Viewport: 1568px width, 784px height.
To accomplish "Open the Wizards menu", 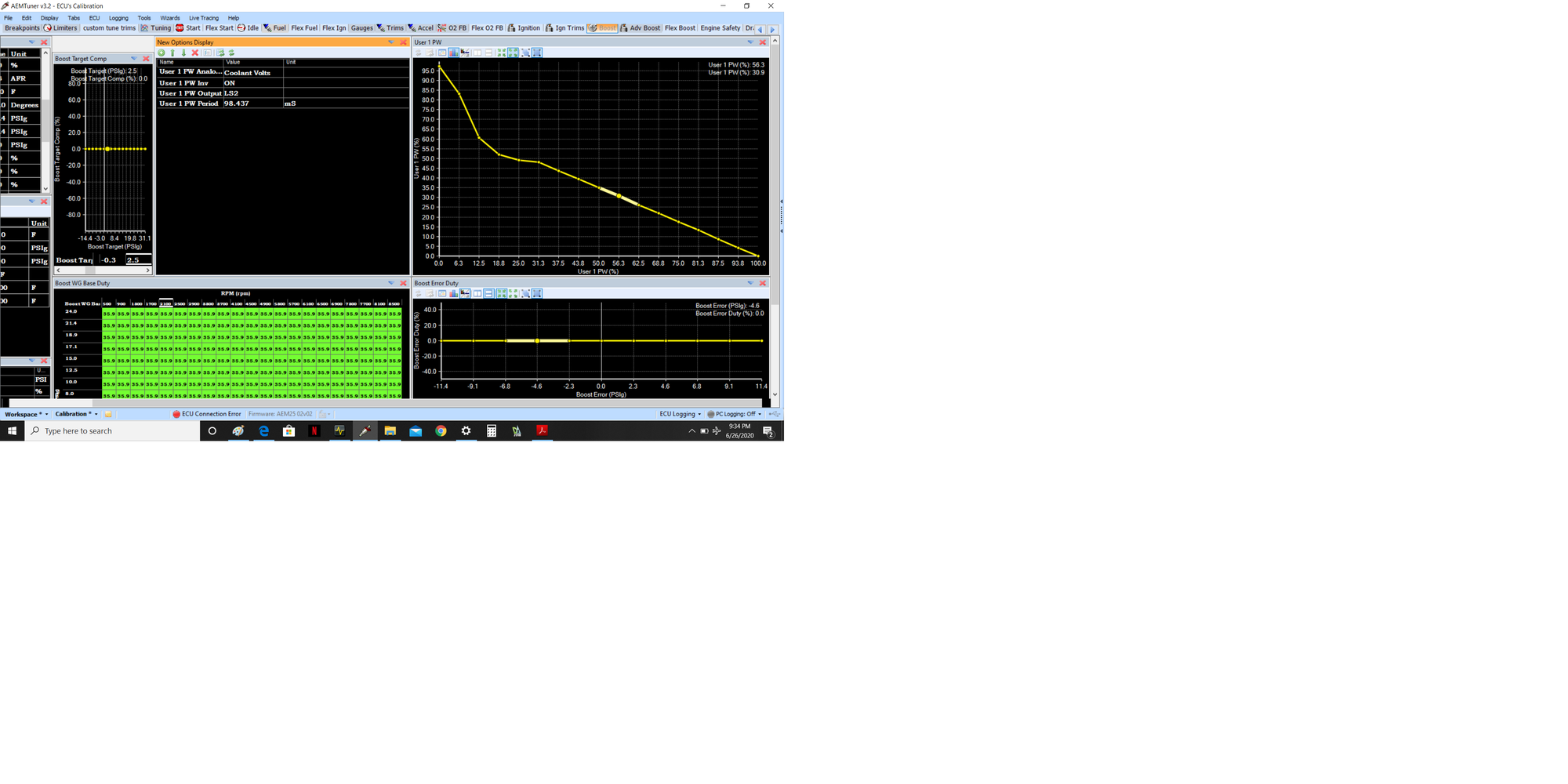I will click(x=169, y=18).
